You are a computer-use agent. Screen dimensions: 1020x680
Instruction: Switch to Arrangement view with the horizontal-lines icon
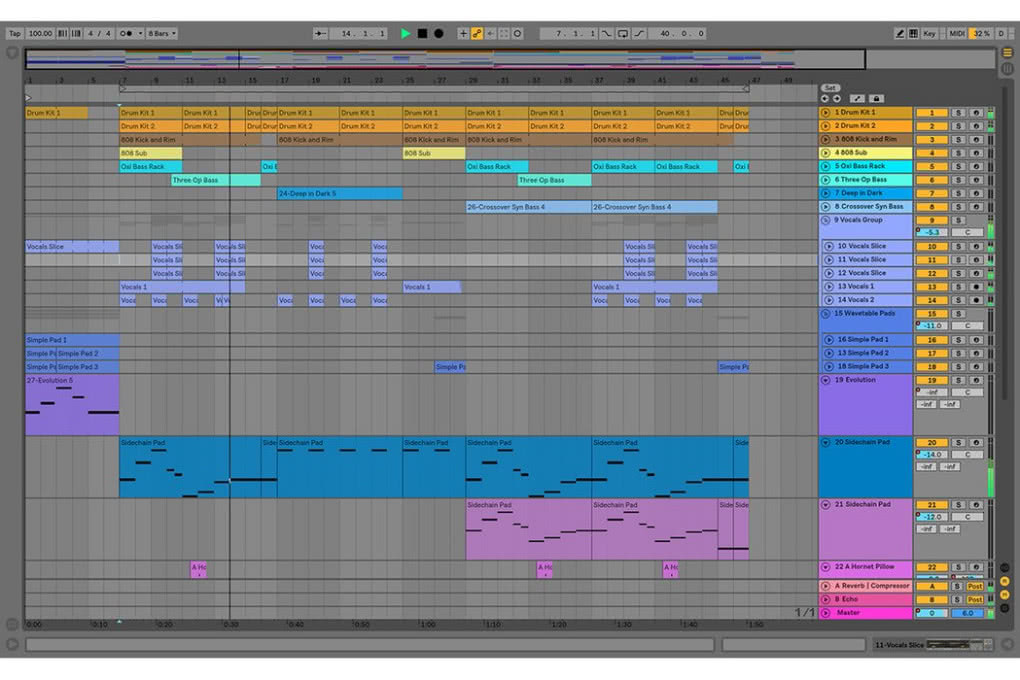pos(1007,53)
